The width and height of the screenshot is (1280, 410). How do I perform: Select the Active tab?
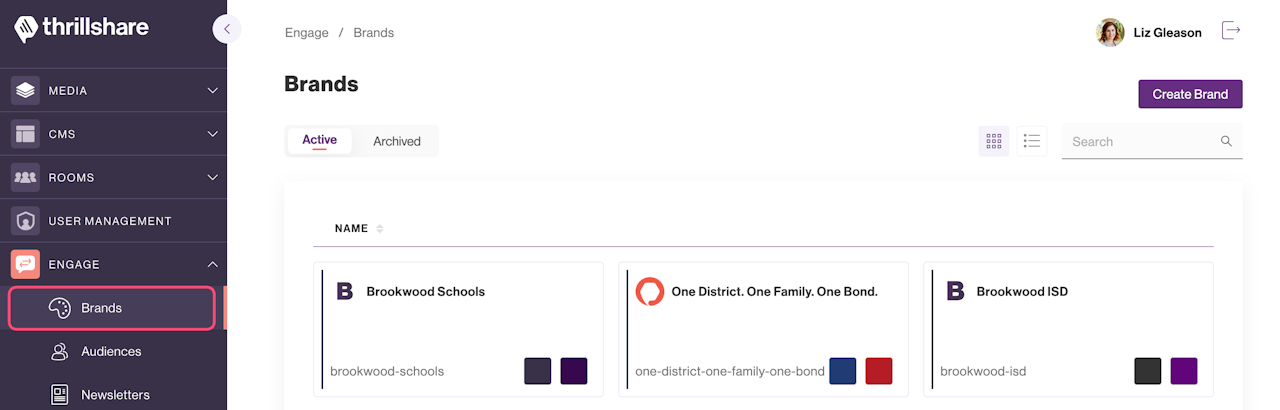point(320,140)
